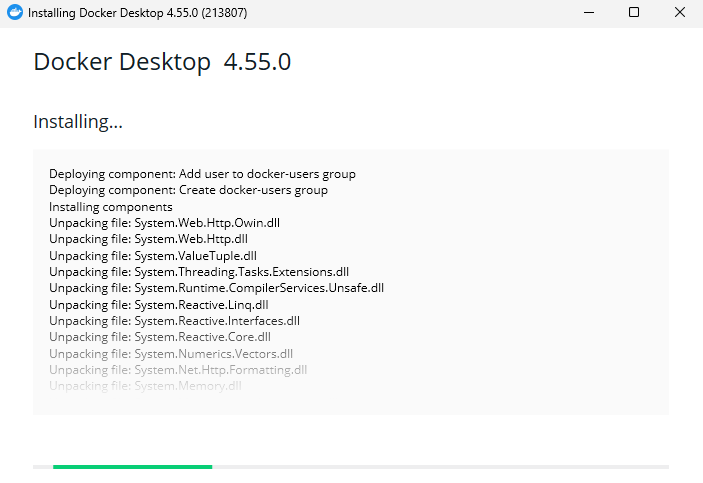
Task: Click the System.Reactive.Linq.dll log entry
Action: 159,305
